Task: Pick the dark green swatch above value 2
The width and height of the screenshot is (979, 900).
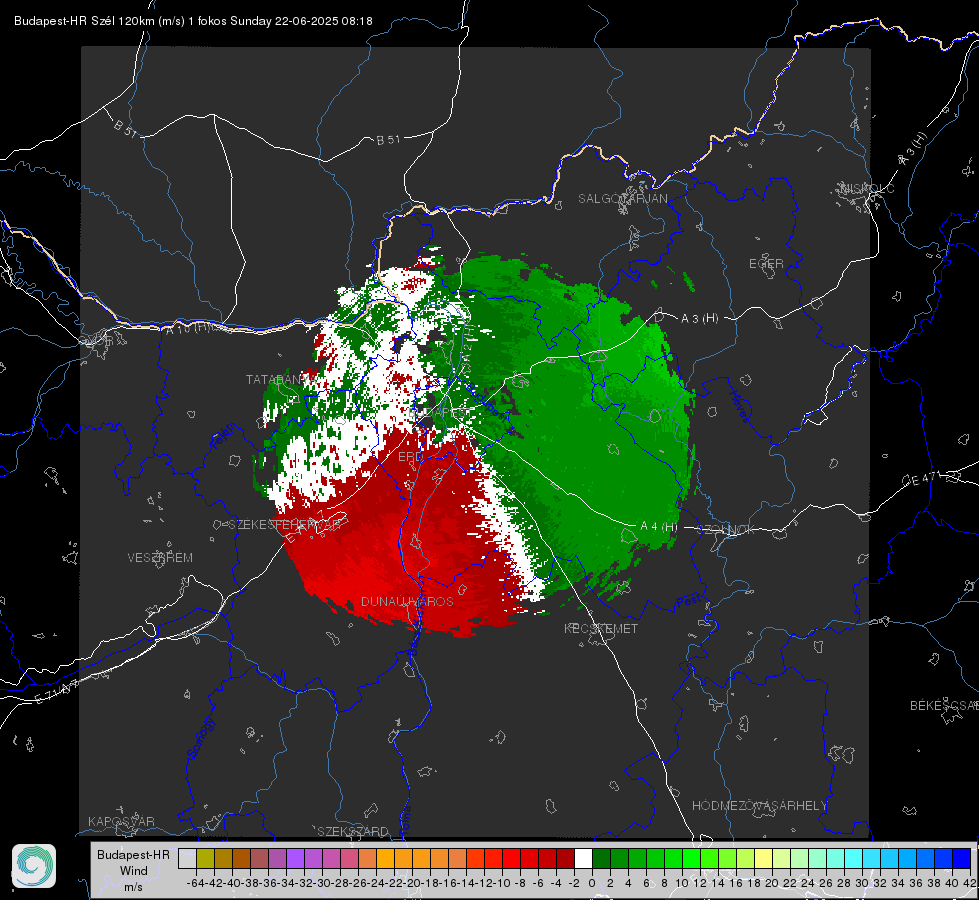Action: pos(601,858)
